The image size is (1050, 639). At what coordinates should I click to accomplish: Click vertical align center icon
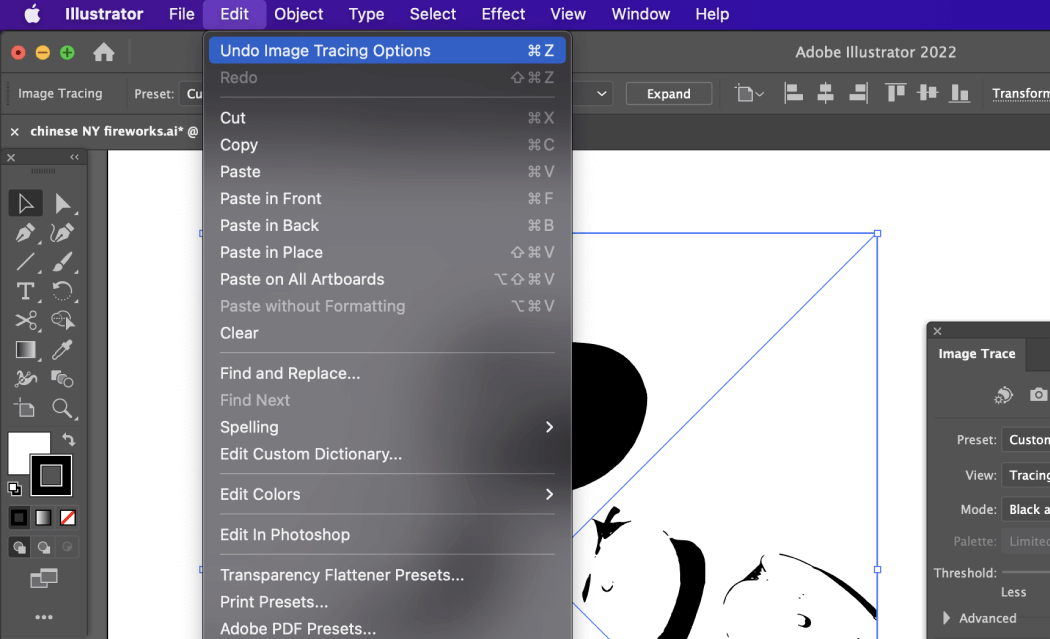(x=927, y=93)
